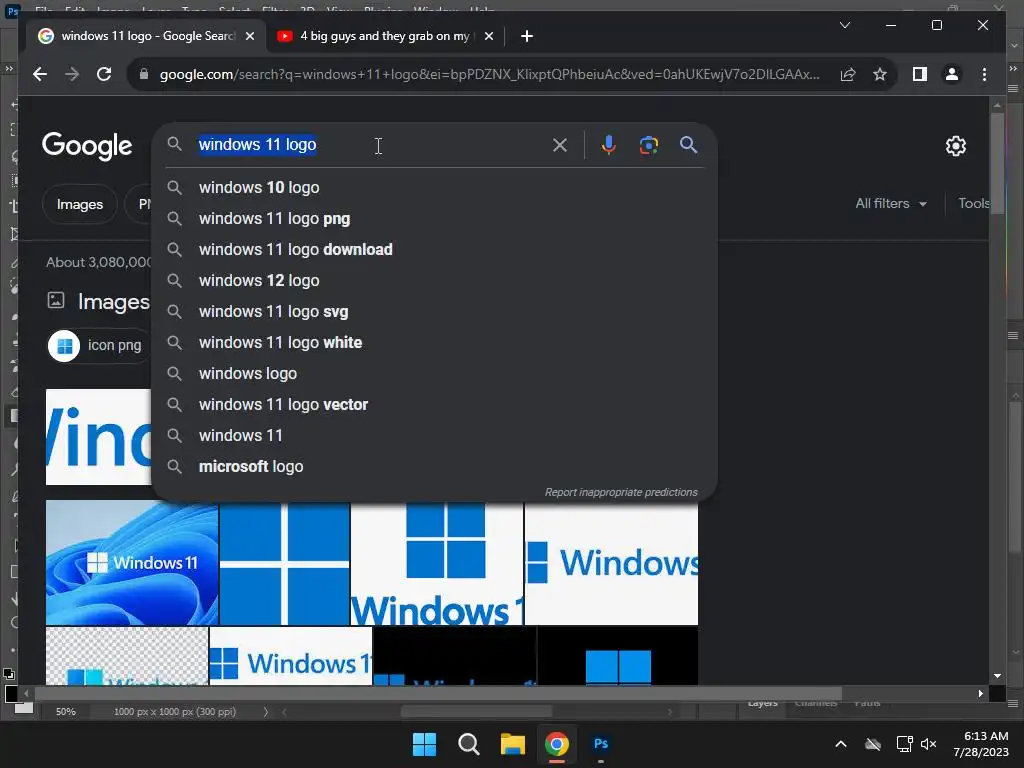
Task: Choose suggestion windows 11 logo vector
Action: (x=434, y=405)
